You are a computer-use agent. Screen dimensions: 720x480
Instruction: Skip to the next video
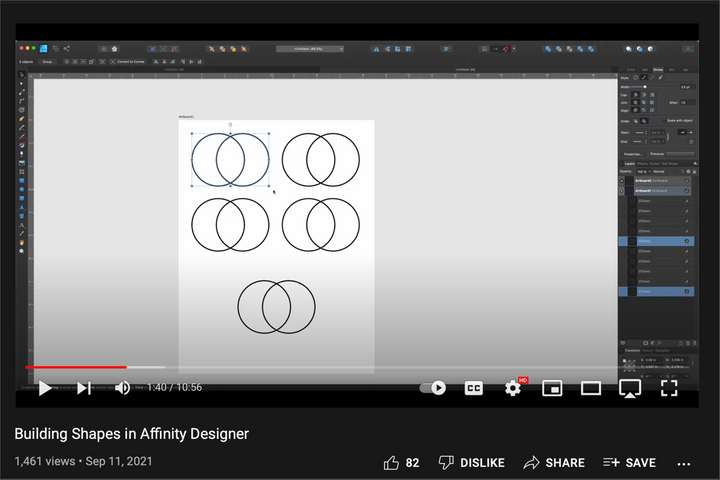coord(84,388)
